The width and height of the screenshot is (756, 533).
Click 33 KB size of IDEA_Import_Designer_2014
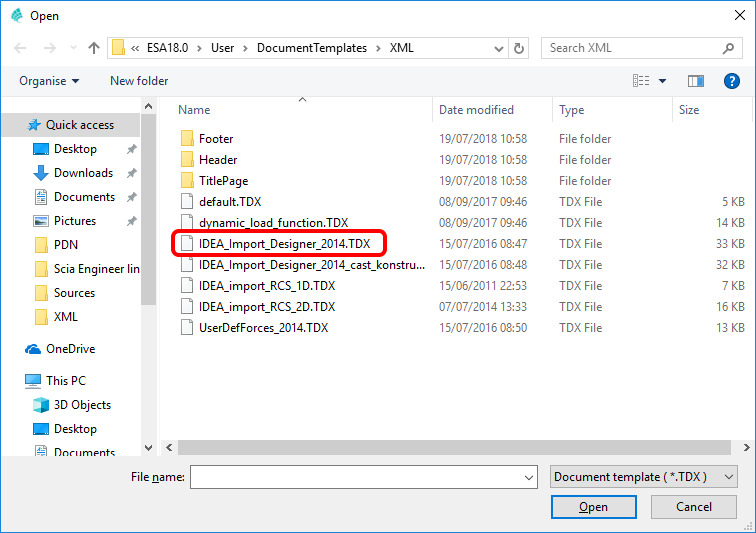730,244
